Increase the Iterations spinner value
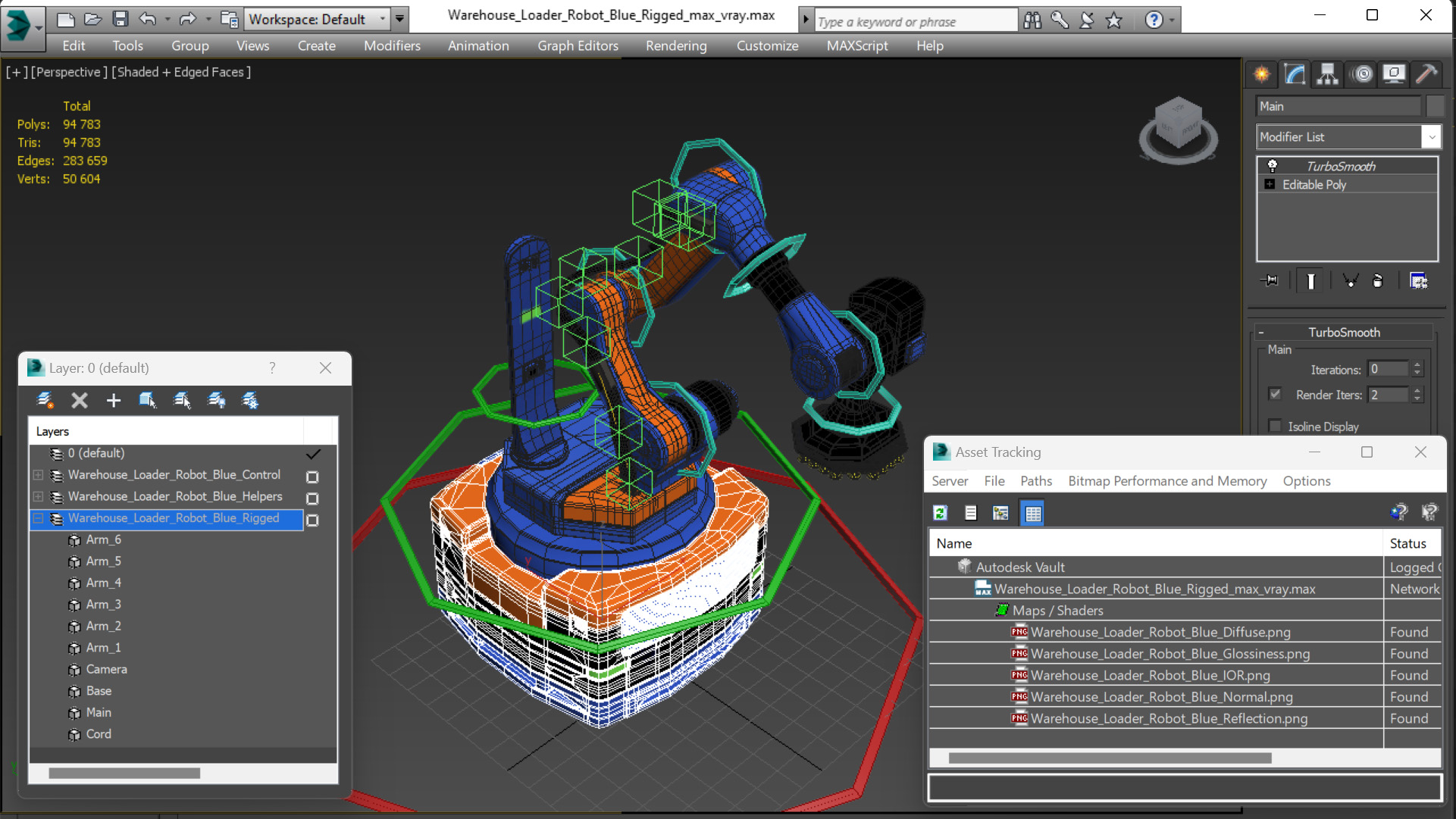 tap(1417, 364)
